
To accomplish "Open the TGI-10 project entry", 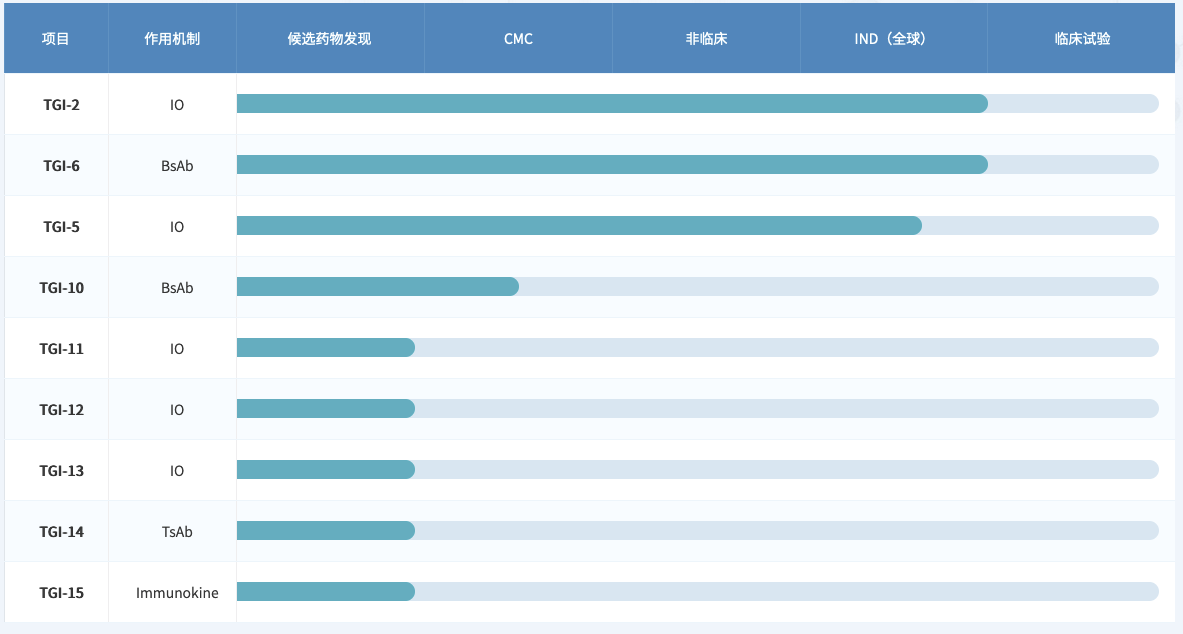I will [56, 287].
